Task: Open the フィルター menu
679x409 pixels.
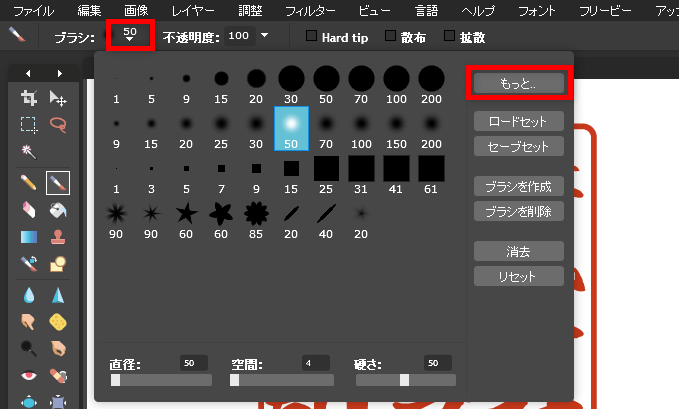Action: [310, 10]
